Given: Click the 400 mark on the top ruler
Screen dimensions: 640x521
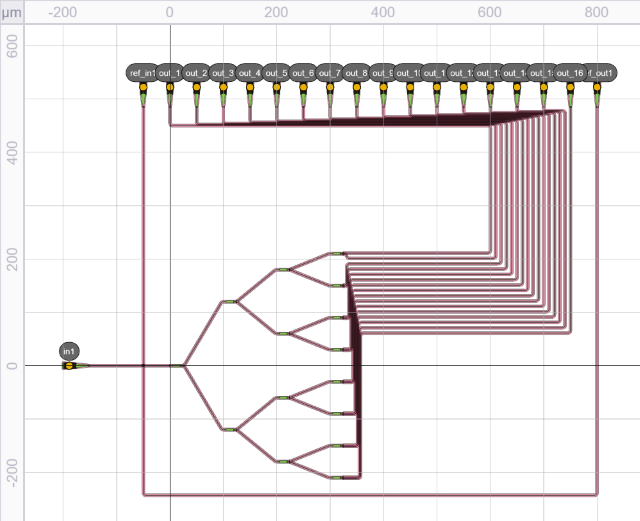Looking at the screenshot, I should coord(383,12).
